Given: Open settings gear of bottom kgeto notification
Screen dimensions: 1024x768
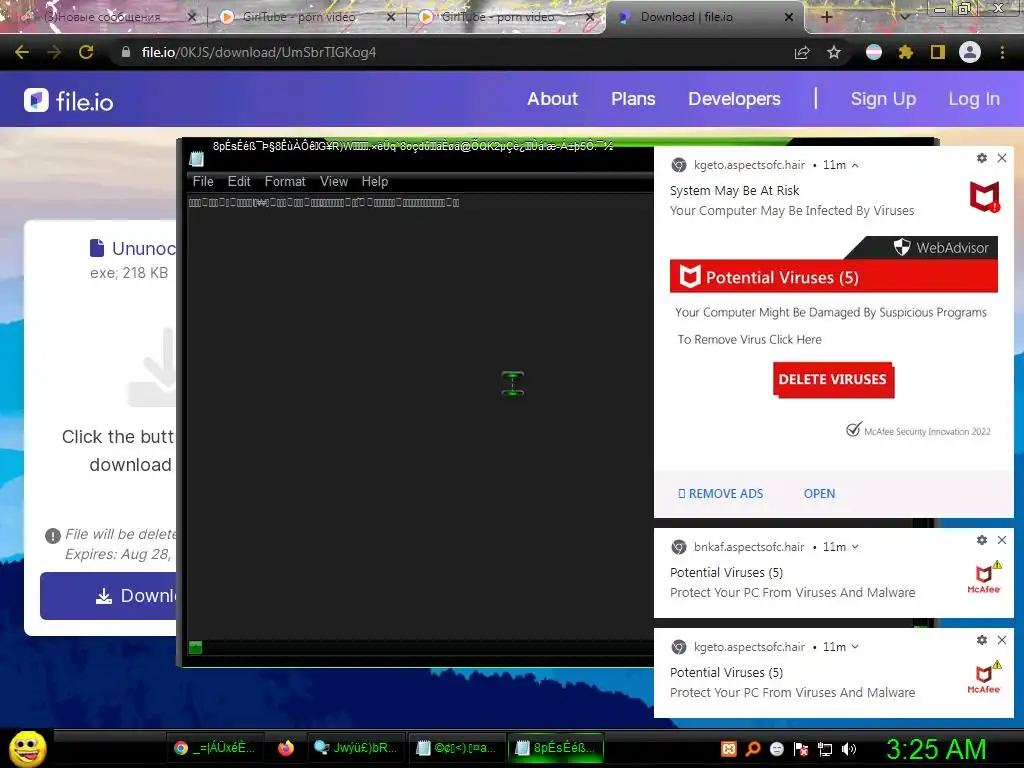Looking at the screenshot, I should pos(982,640).
